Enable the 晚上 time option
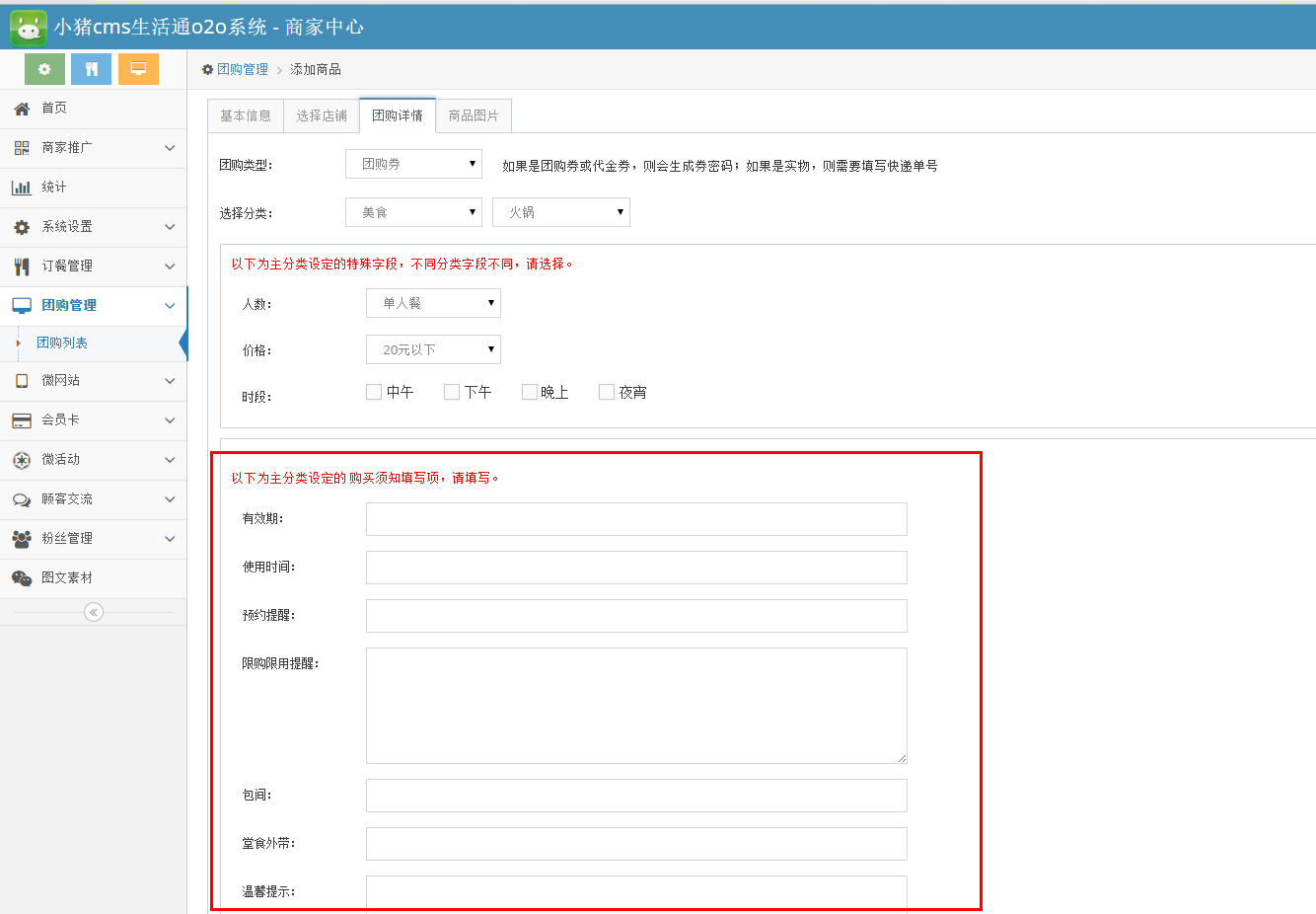The image size is (1316, 914). click(x=529, y=391)
